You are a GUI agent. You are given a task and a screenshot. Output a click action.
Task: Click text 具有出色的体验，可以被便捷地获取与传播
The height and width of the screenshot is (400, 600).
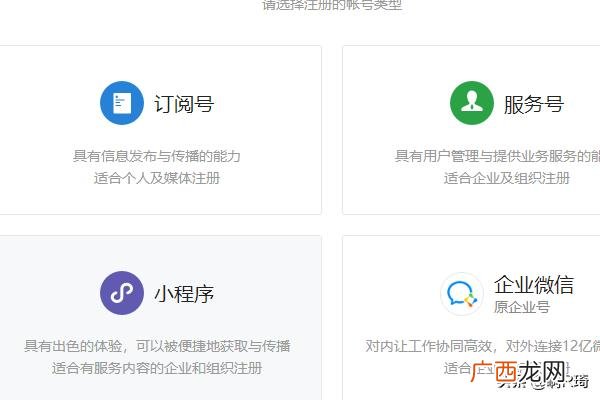point(157,346)
